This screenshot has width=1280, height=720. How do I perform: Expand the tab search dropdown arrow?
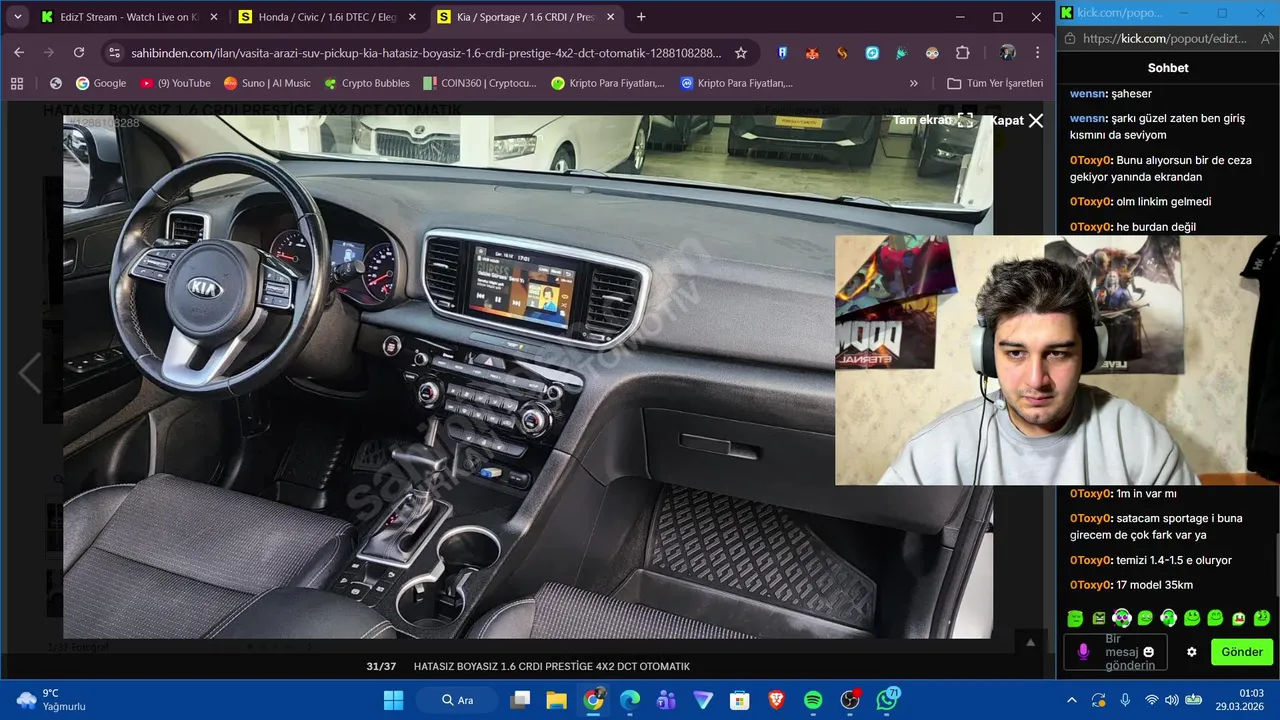17,17
